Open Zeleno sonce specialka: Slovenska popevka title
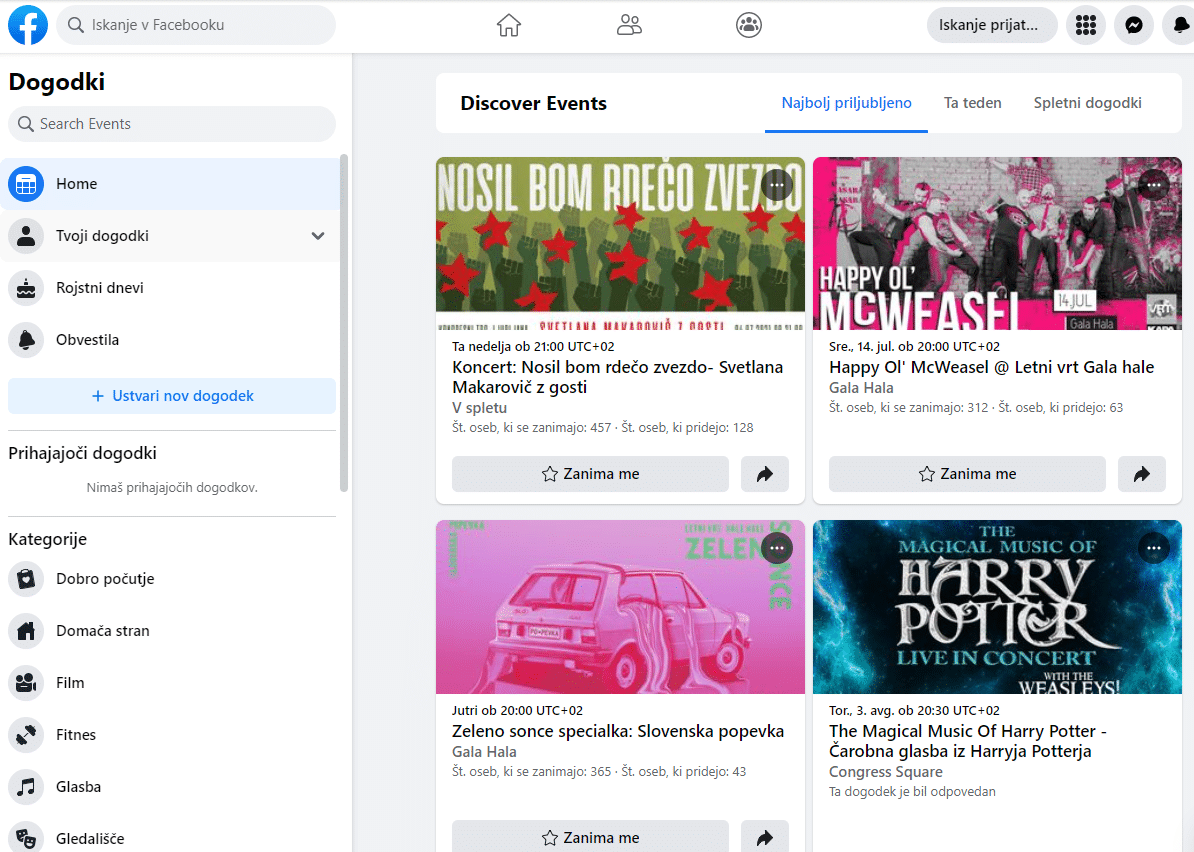 [618, 731]
